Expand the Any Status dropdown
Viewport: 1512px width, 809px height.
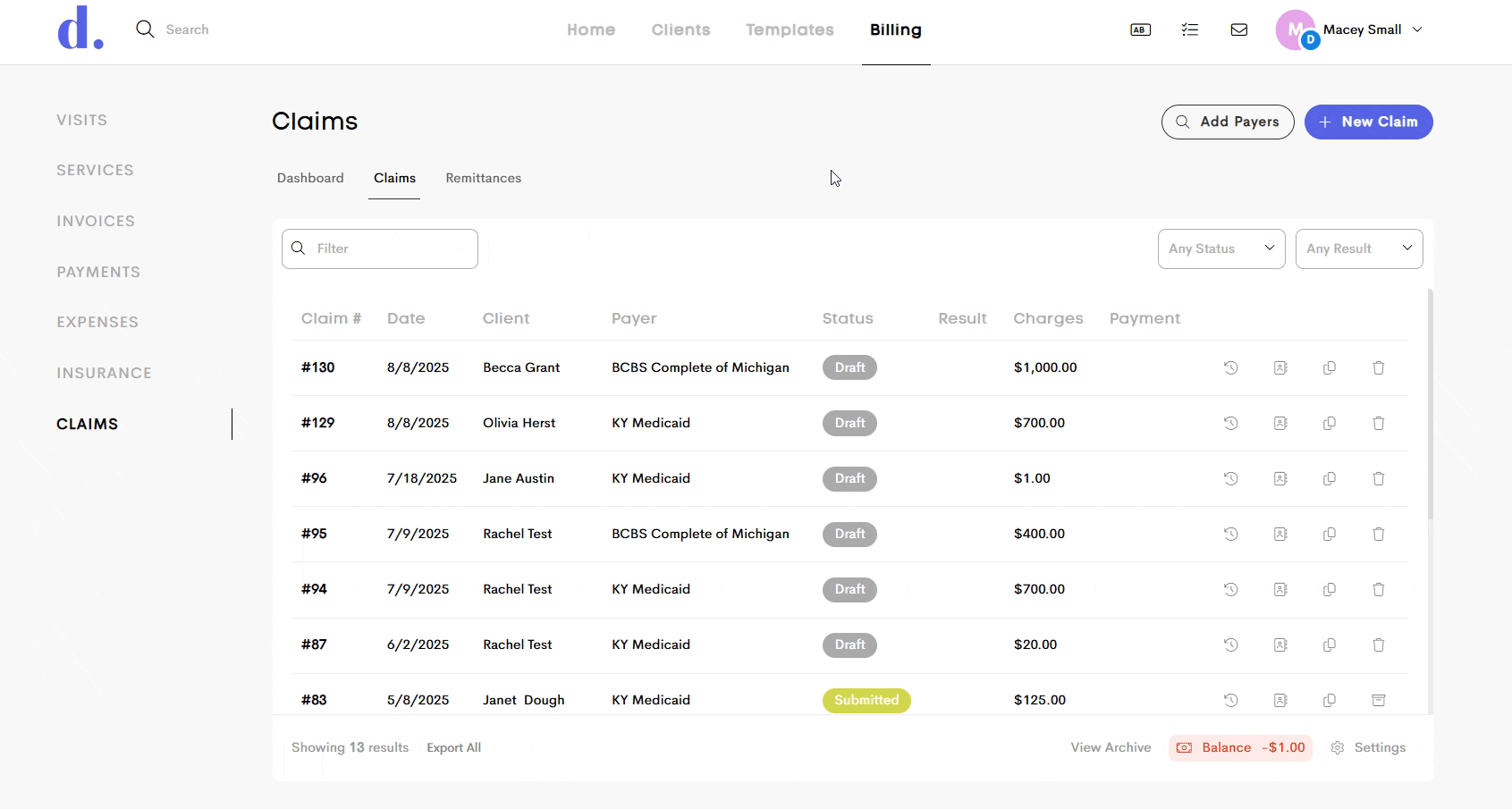(1221, 249)
